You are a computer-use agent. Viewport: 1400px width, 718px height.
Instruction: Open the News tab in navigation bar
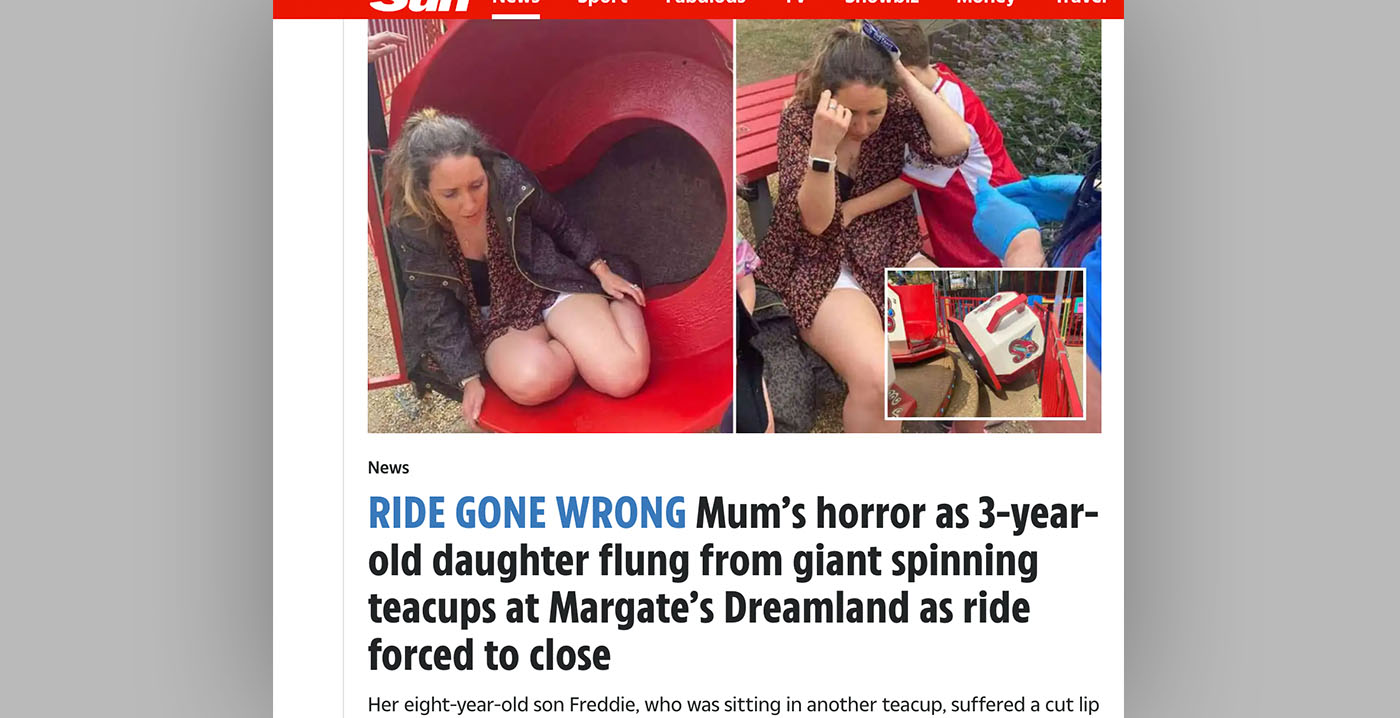tap(516, 3)
